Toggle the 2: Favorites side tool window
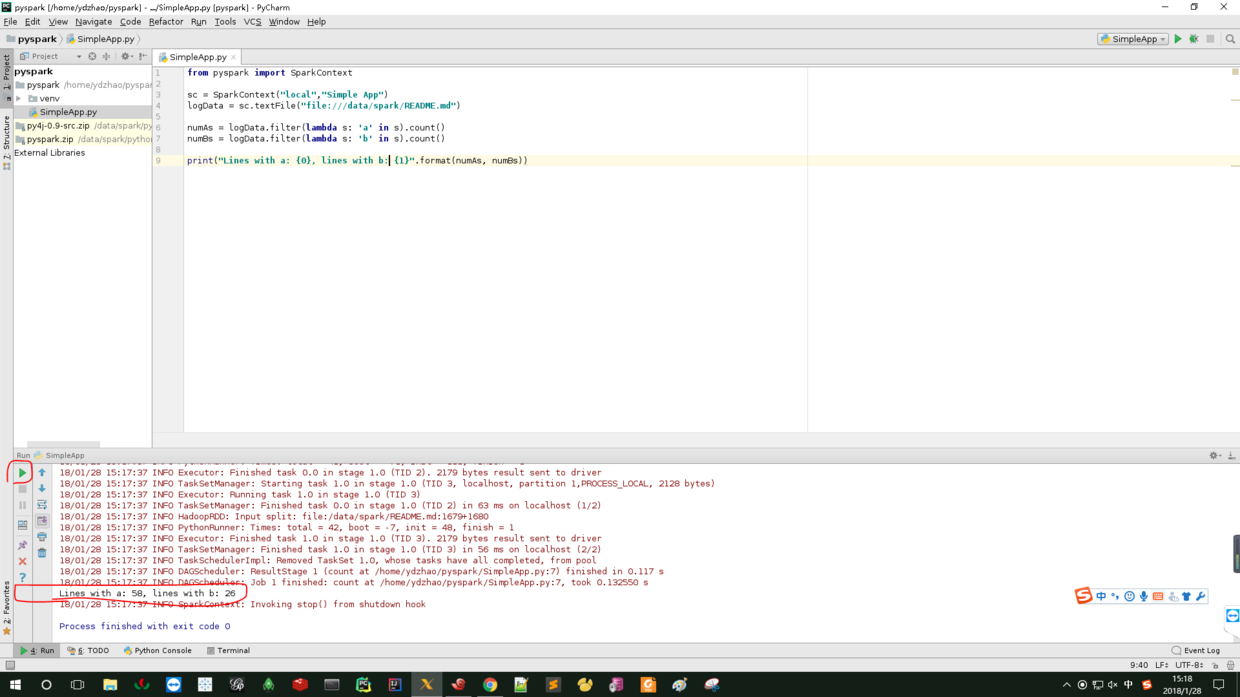Image resolution: width=1240 pixels, height=697 pixels. (x=6, y=608)
